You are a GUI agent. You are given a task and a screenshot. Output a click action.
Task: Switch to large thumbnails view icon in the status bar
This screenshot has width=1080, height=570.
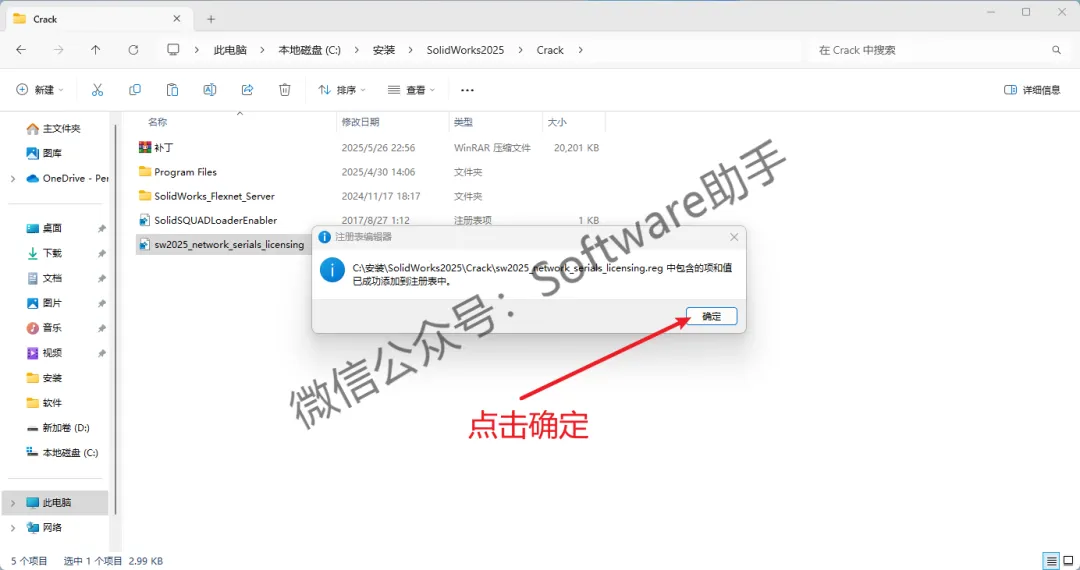1068,560
